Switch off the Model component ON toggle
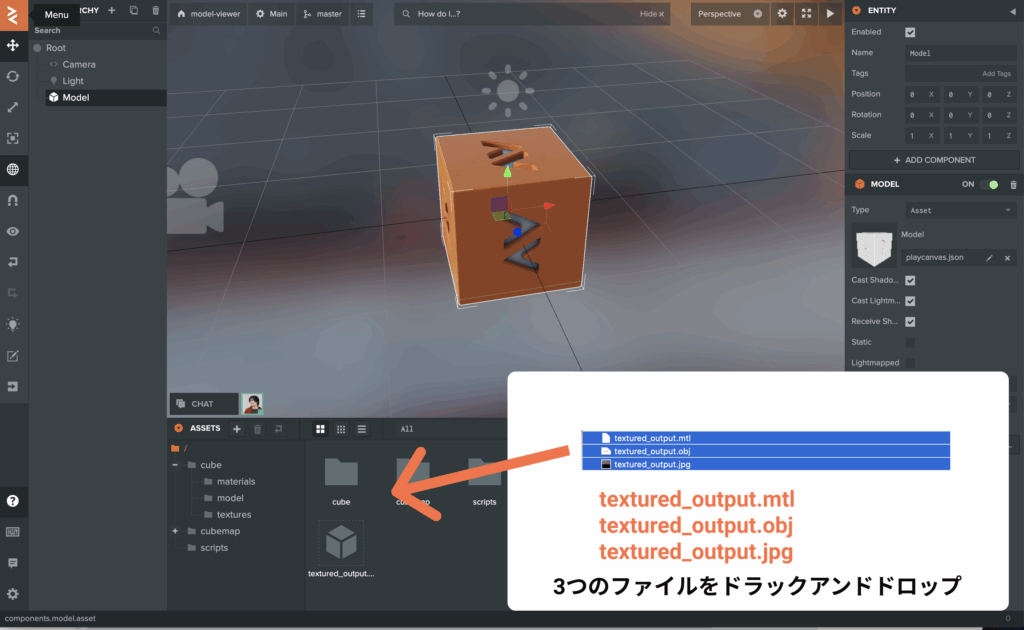 tap(989, 185)
